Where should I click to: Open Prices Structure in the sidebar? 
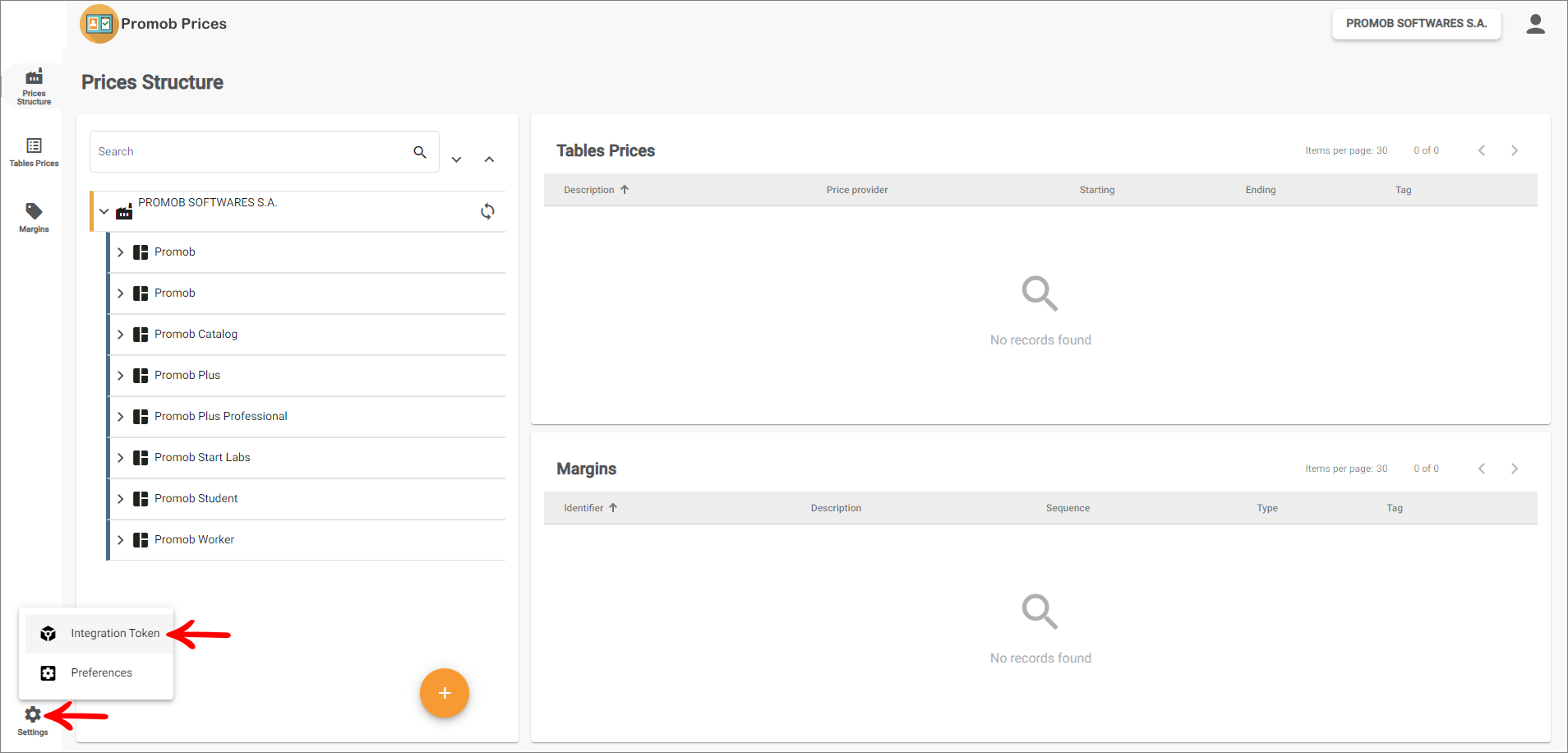pyautogui.click(x=34, y=86)
